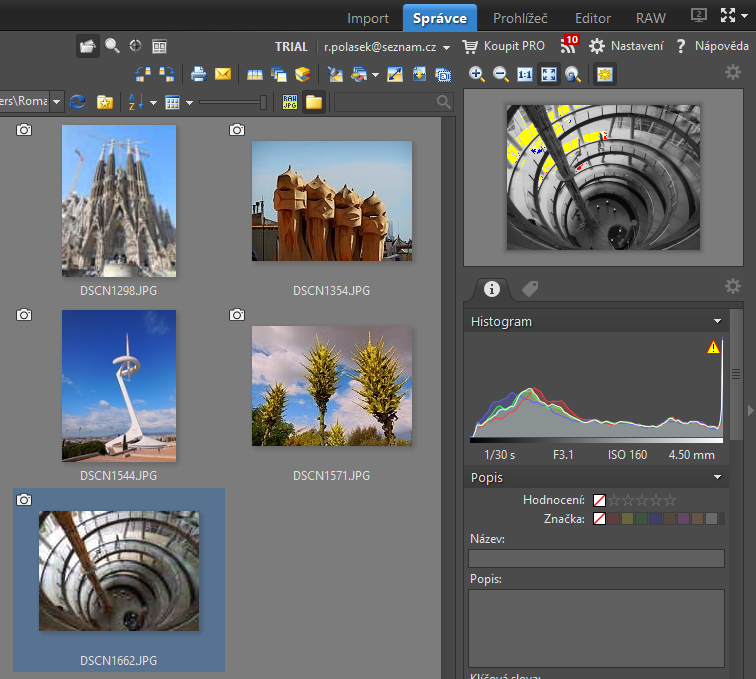Click Koupit PRO button
The image size is (756, 679).
coord(503,46)
